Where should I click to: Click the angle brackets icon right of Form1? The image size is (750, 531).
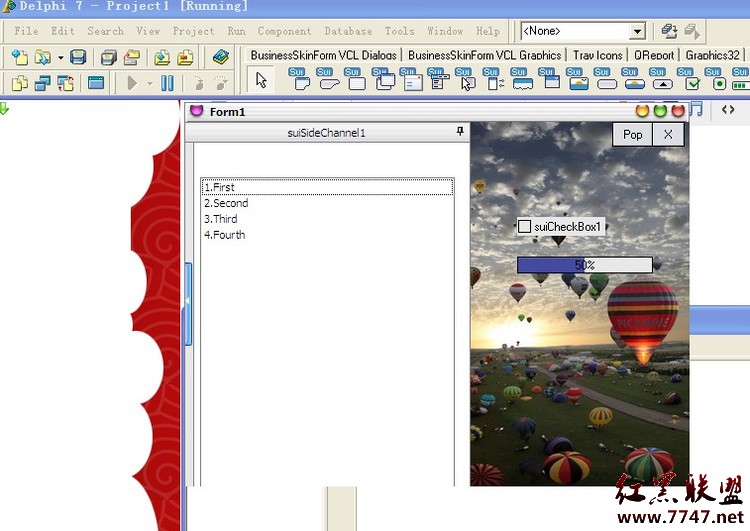[x=728, y=110]
